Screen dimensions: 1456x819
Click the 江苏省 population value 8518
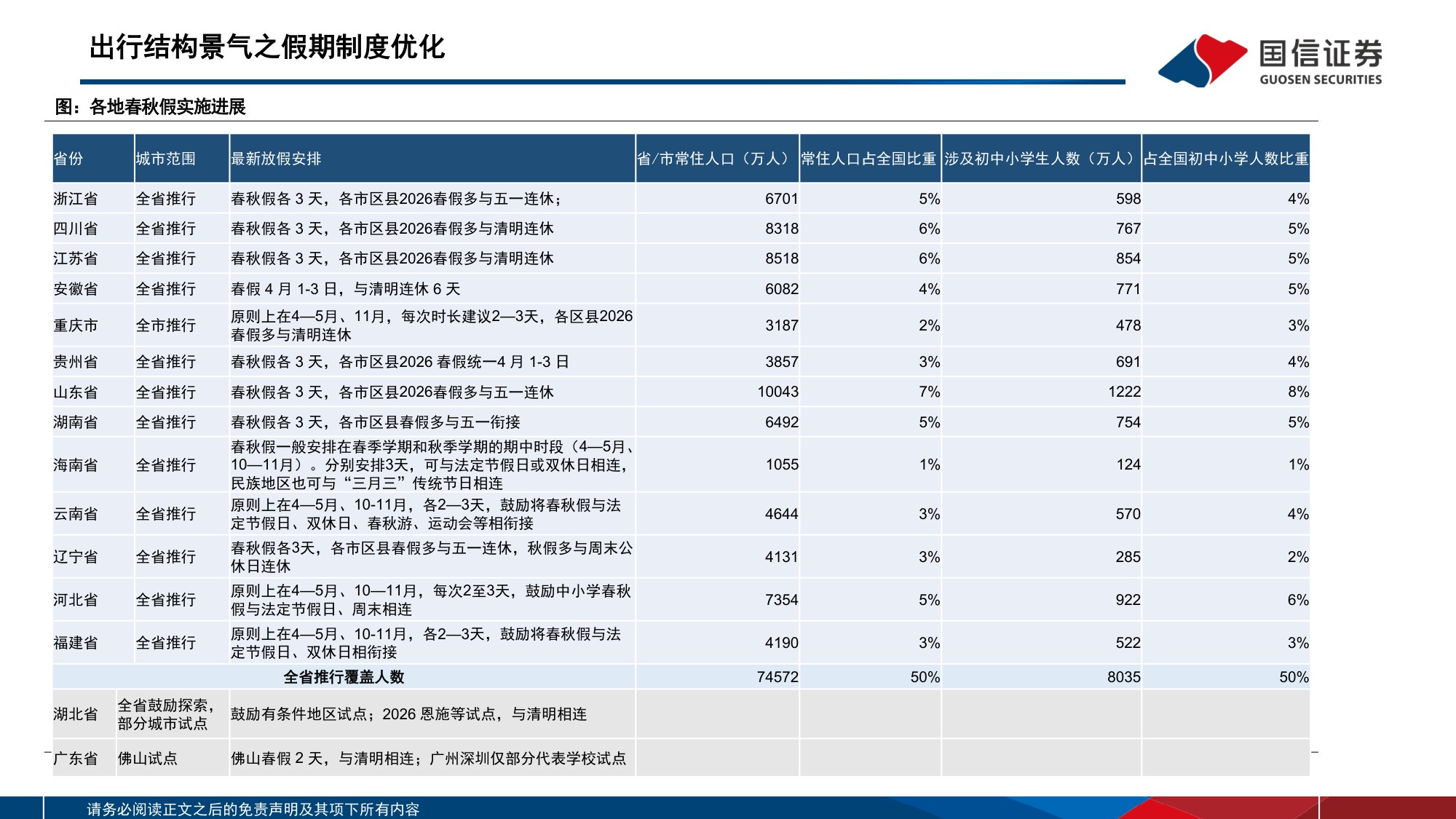point(782,258)
